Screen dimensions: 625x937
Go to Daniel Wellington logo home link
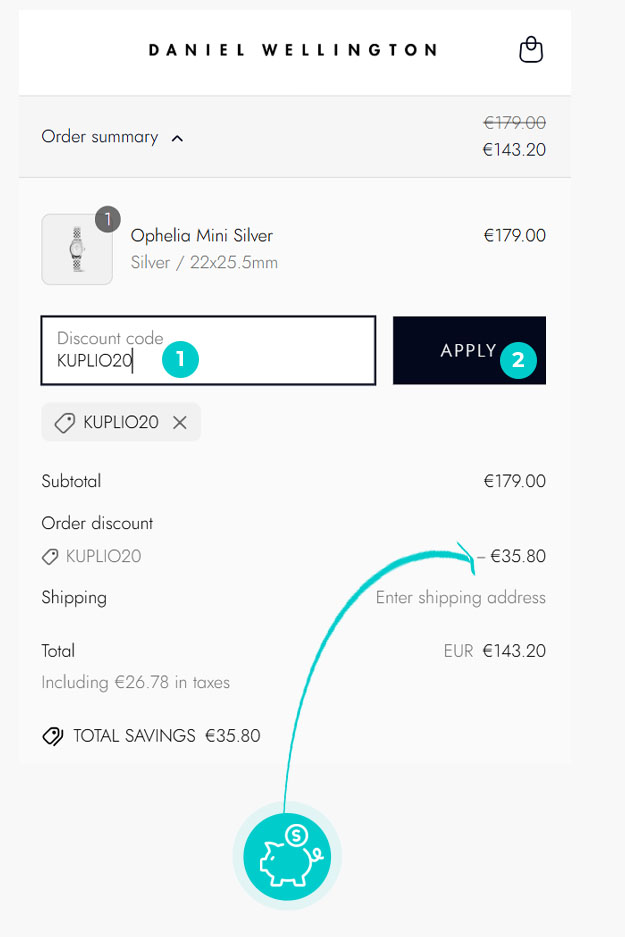pyautogui.click(x=293, y=50)
